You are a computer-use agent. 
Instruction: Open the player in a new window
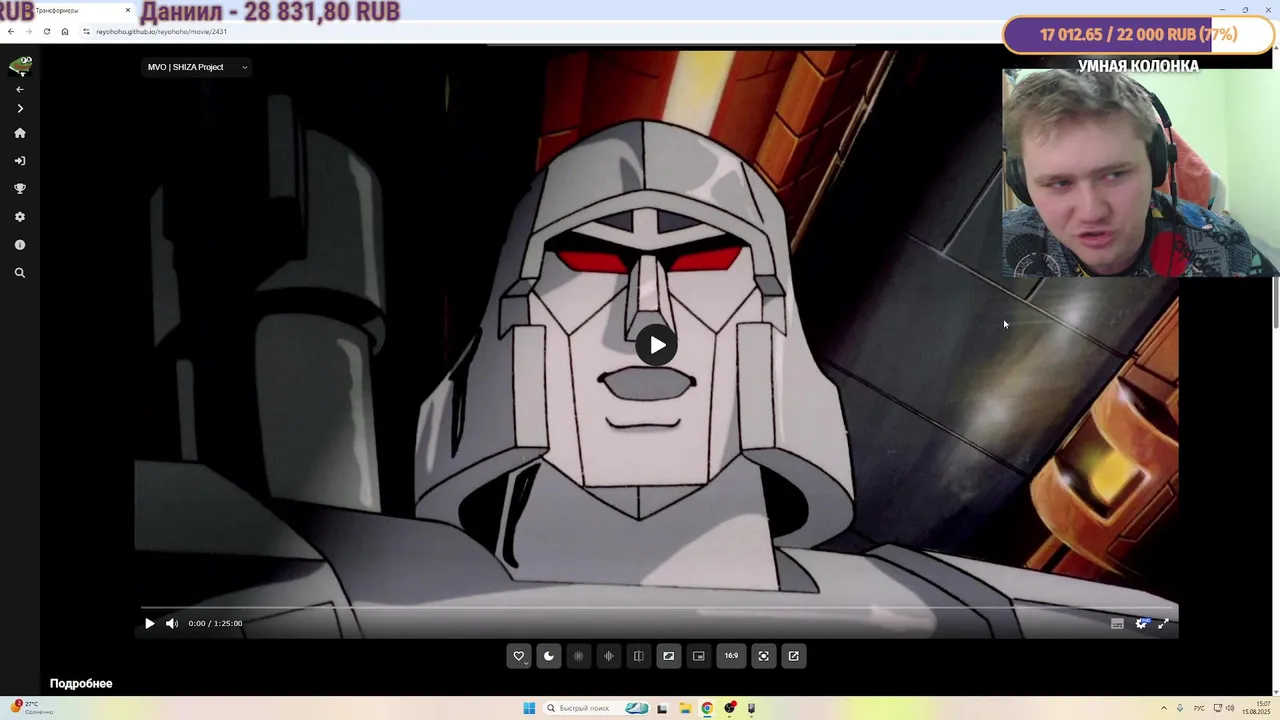pyautogui.click(x=793, y=656)
